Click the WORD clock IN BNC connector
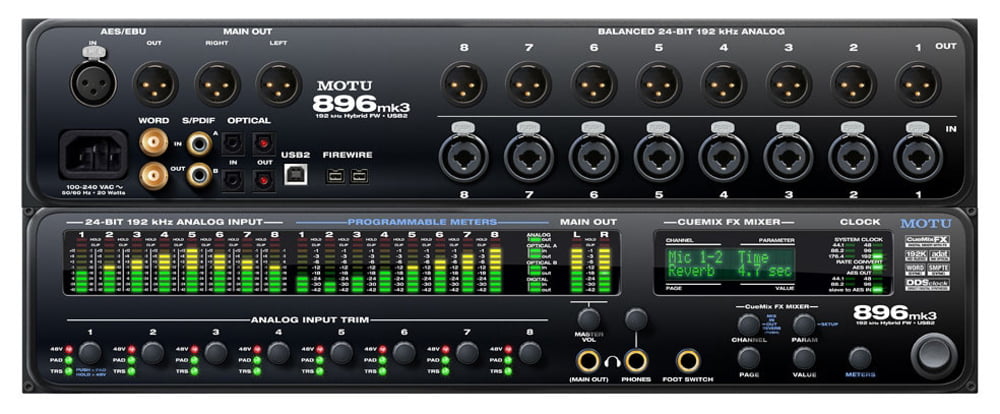 (x=154, y=142)
